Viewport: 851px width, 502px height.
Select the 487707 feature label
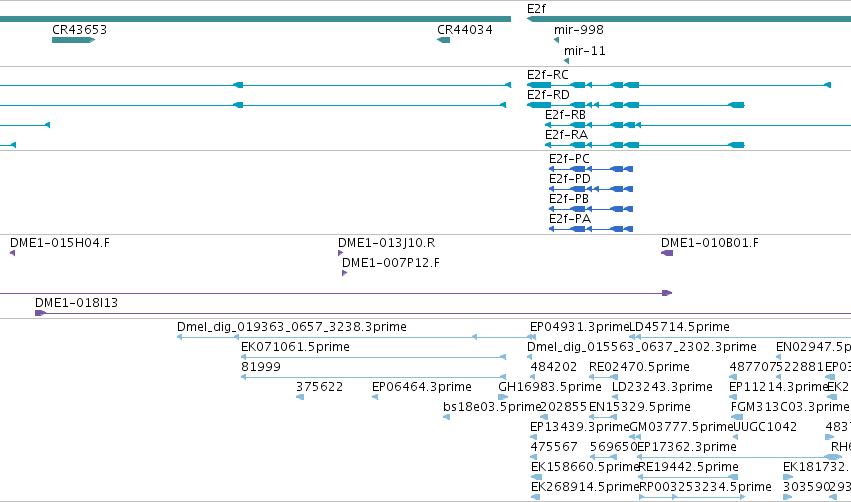pos(753,367)
